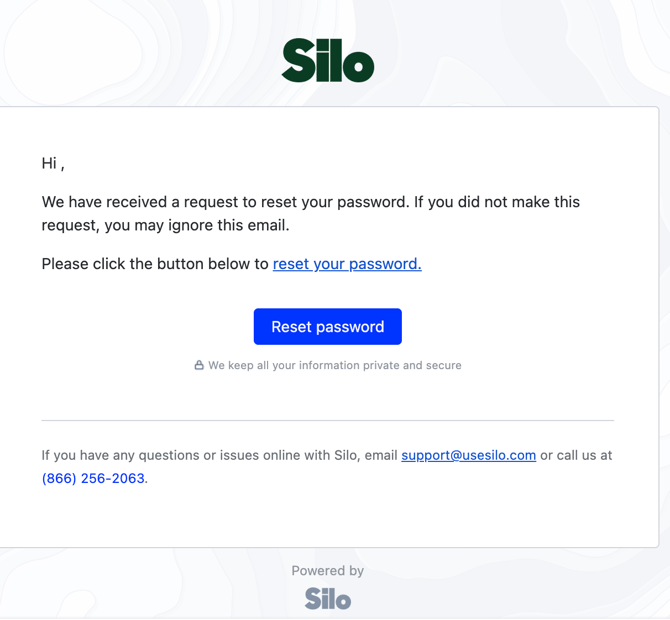670x620 pixels.
Task: Click the horizontal divider line above the help text
Action: (x=328, y=420)
